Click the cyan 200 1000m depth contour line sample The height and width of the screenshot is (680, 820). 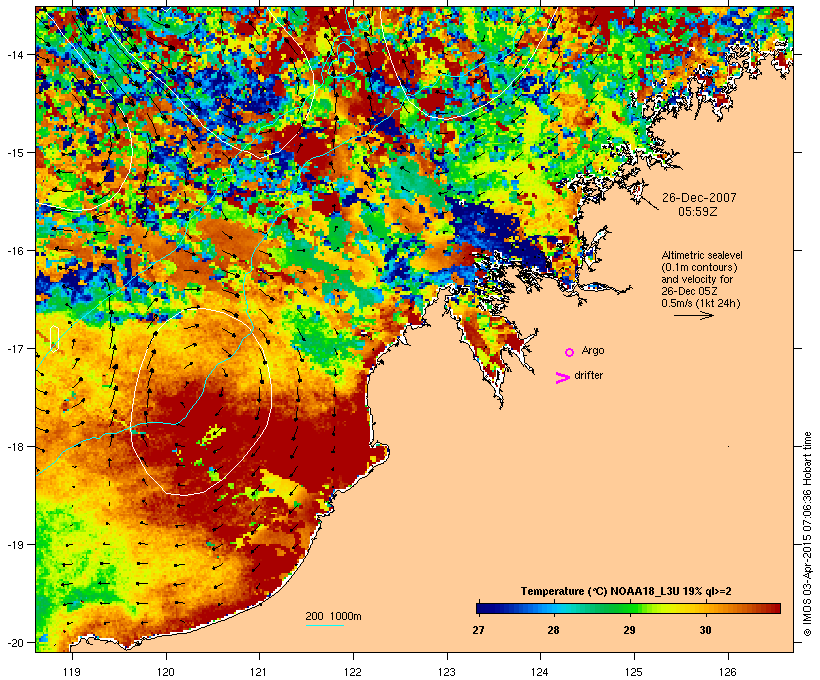(x=324, y=625)
